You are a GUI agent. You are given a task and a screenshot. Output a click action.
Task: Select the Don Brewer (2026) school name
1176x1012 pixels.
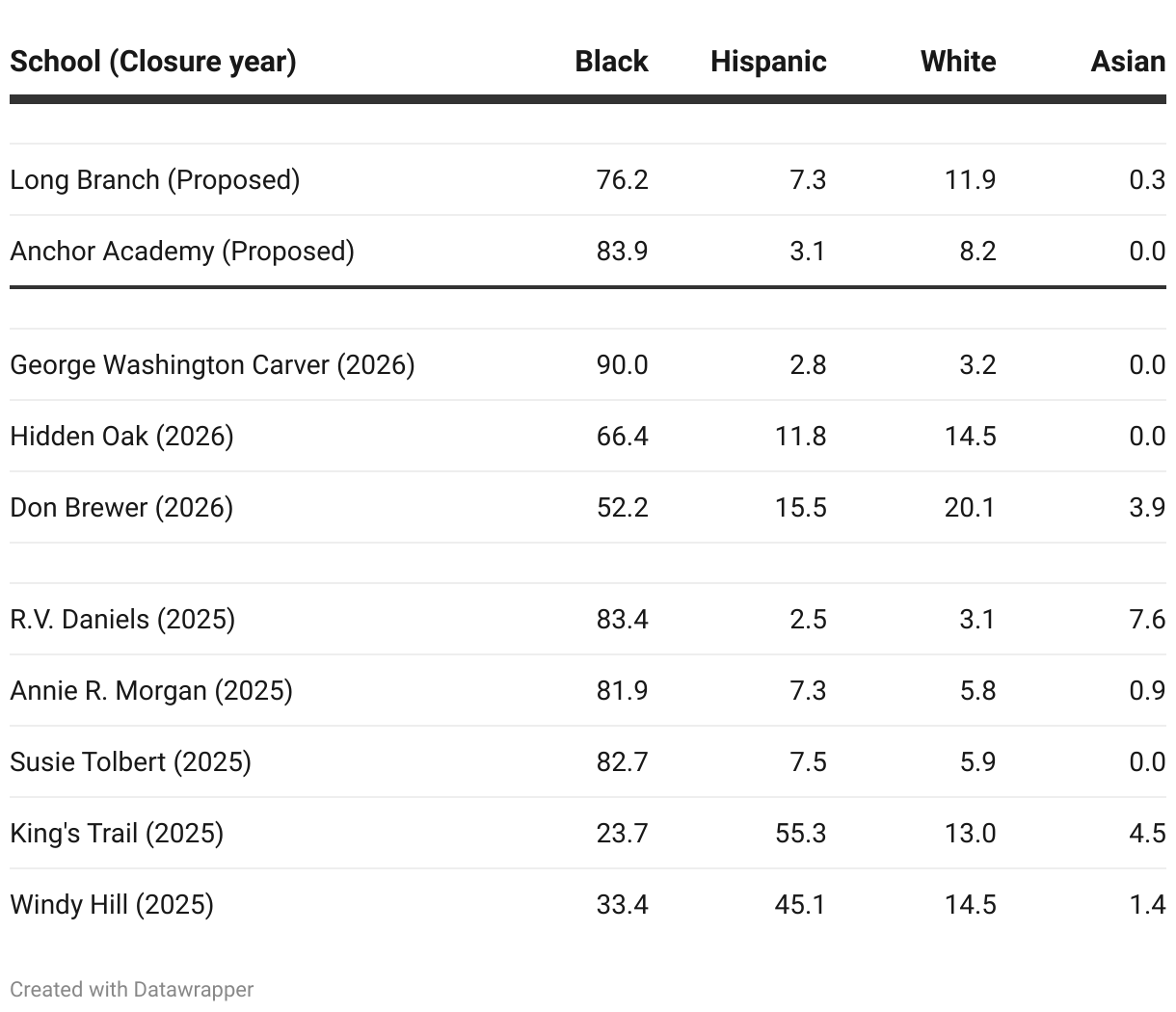pyautogui.click(x=121, y=508)
